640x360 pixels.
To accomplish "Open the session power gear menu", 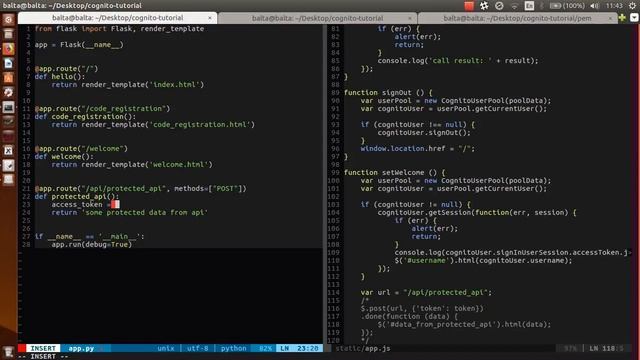I will pyautogui.click(x=632, y=6).
